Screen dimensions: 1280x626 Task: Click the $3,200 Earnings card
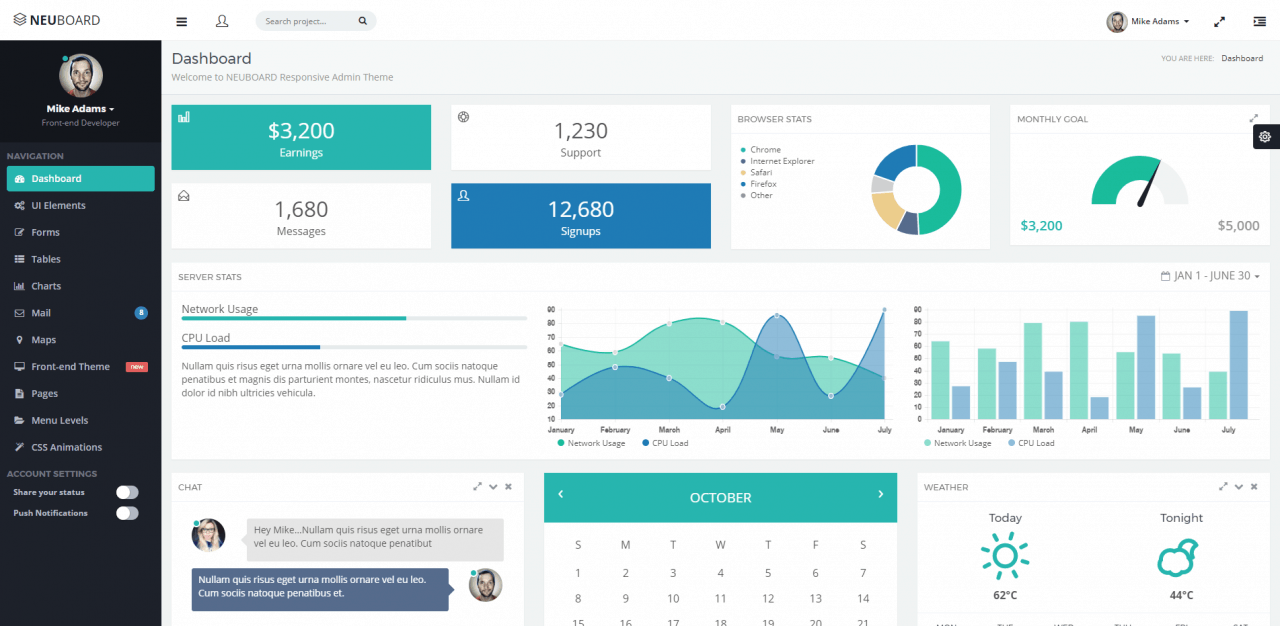tap(301, 137)
